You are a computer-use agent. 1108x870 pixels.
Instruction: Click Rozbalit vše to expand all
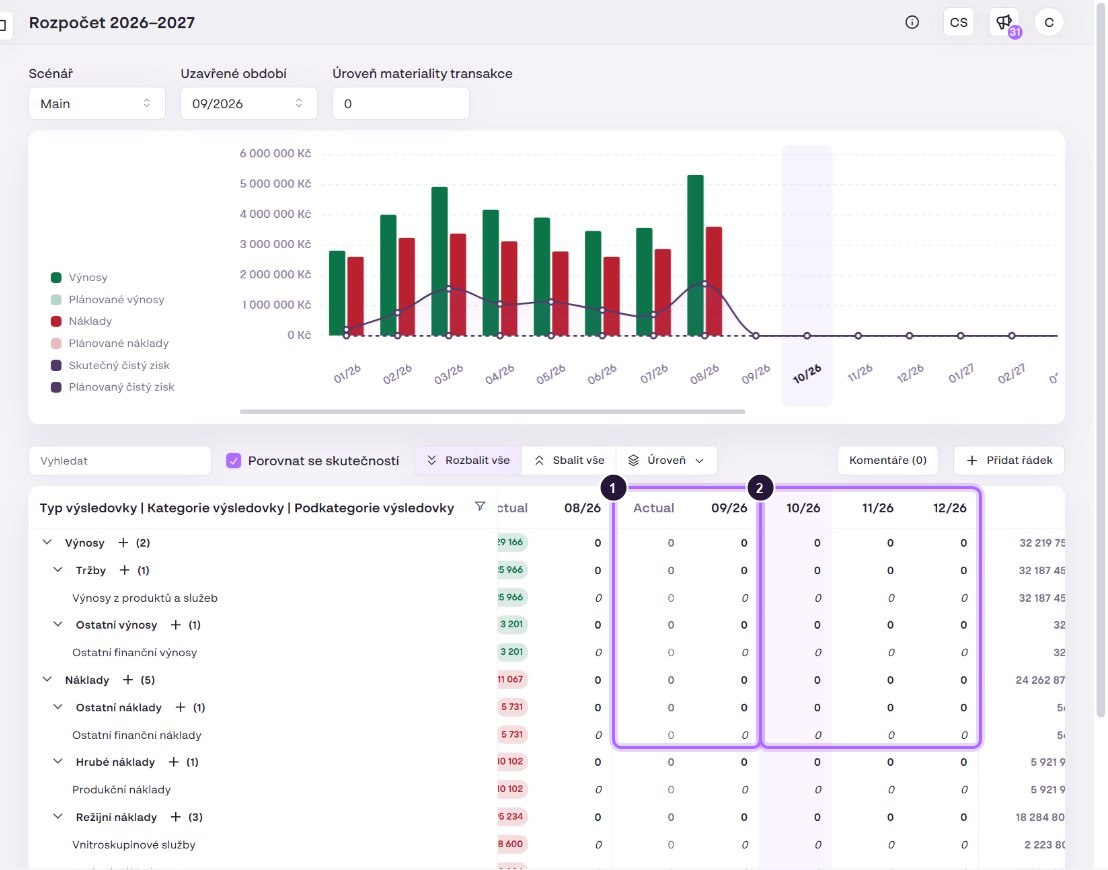[x=468, y=461]
